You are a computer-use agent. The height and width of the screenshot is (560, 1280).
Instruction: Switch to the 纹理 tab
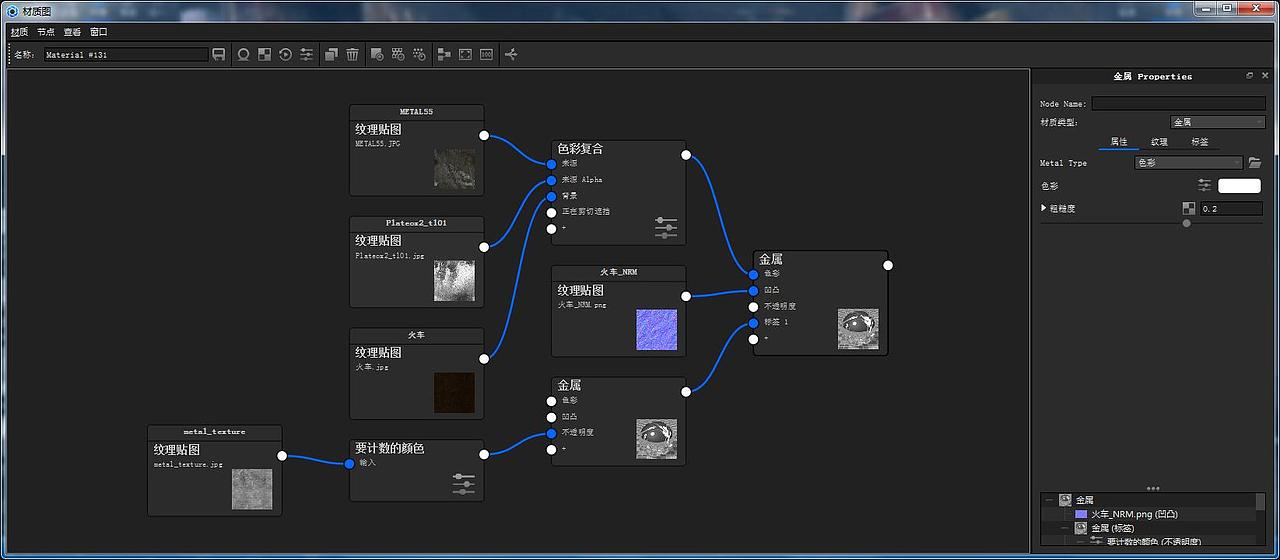(1159, 142)
